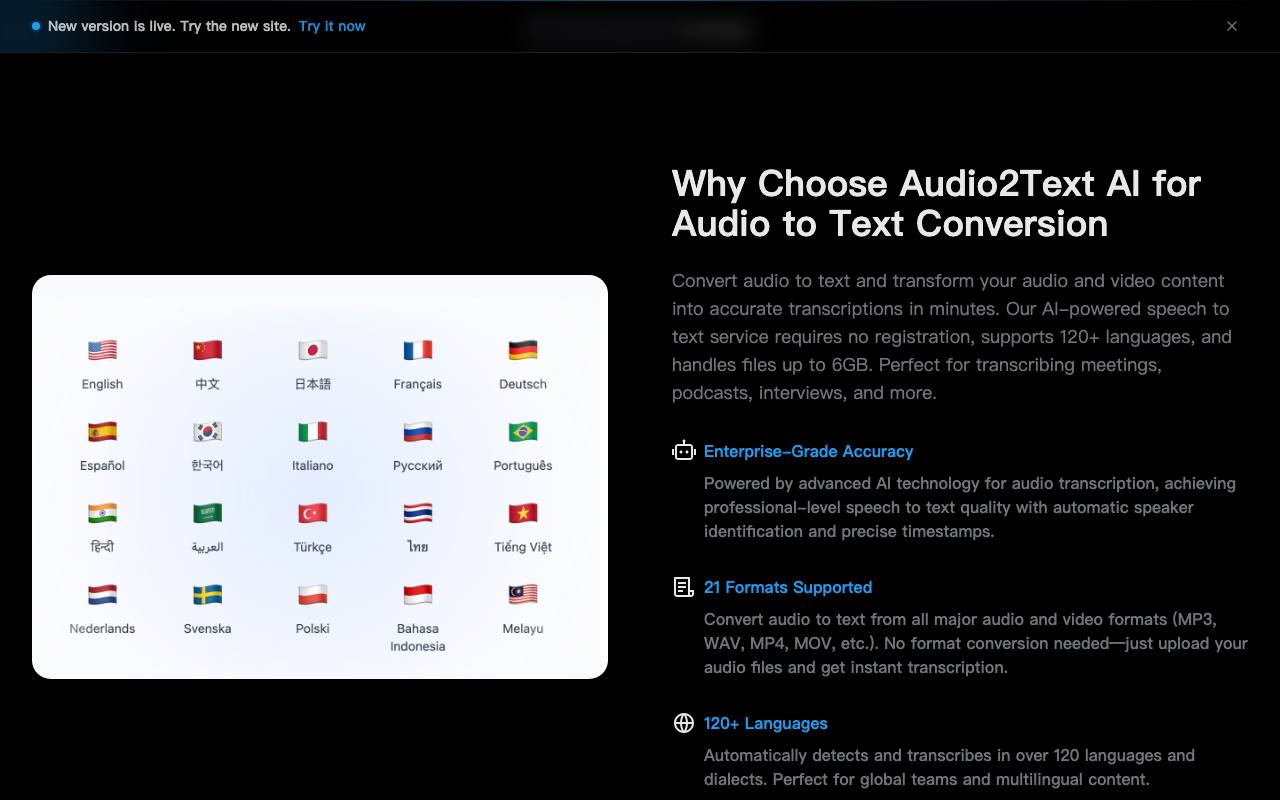Click the 'Italiano' language label
The image size is (1280, 800).
click(x=313, y=465)
